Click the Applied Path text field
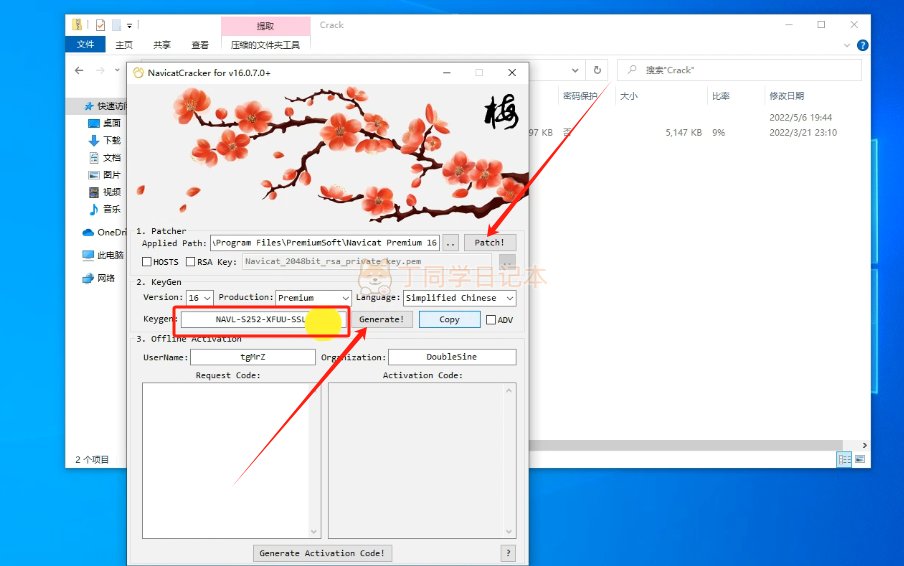This screenshot has height=566, width=904. point(325,243)
